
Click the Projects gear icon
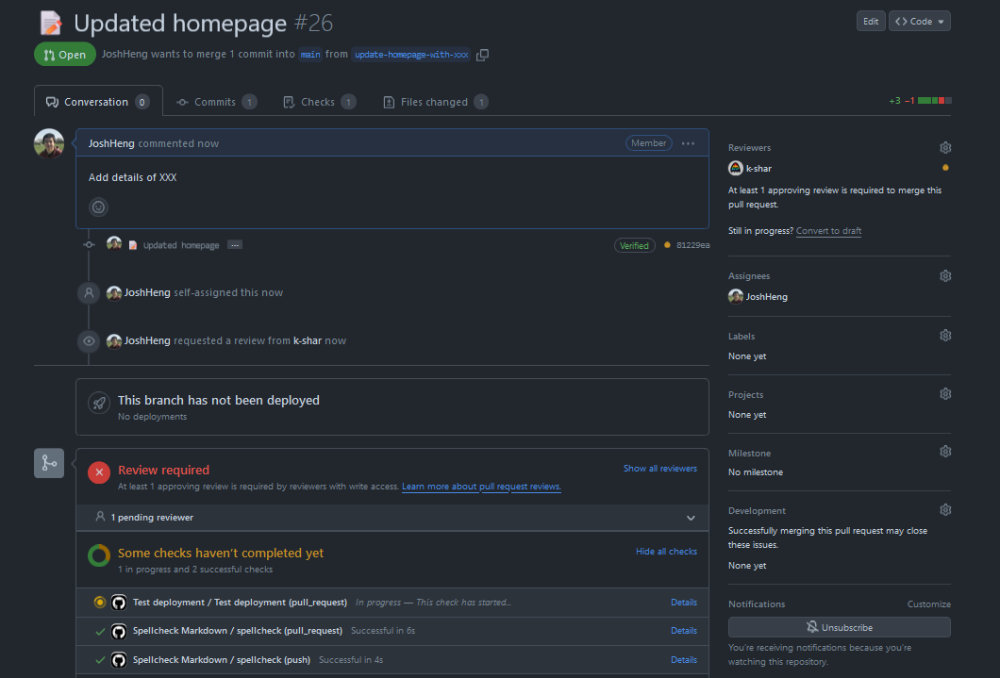click(945, 394)
